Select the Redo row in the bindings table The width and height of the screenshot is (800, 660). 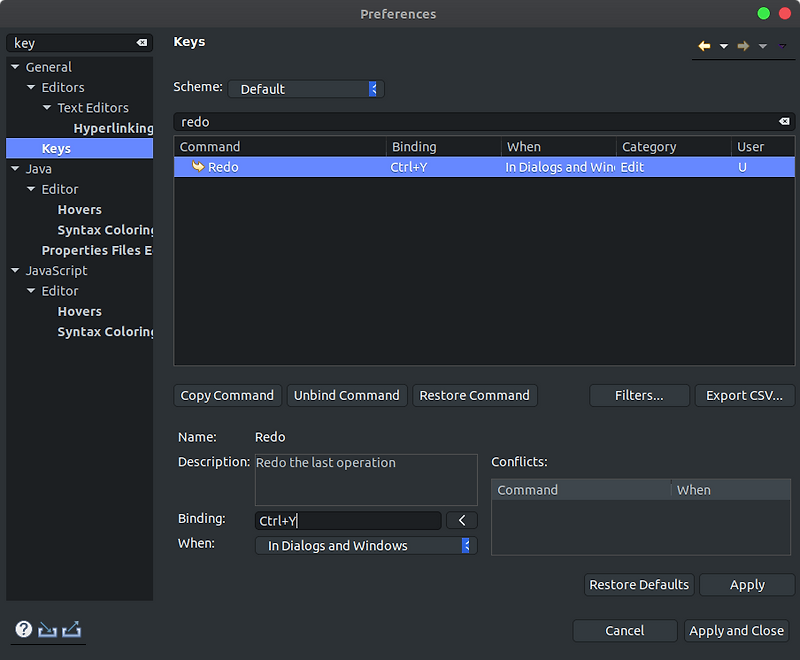400,167
